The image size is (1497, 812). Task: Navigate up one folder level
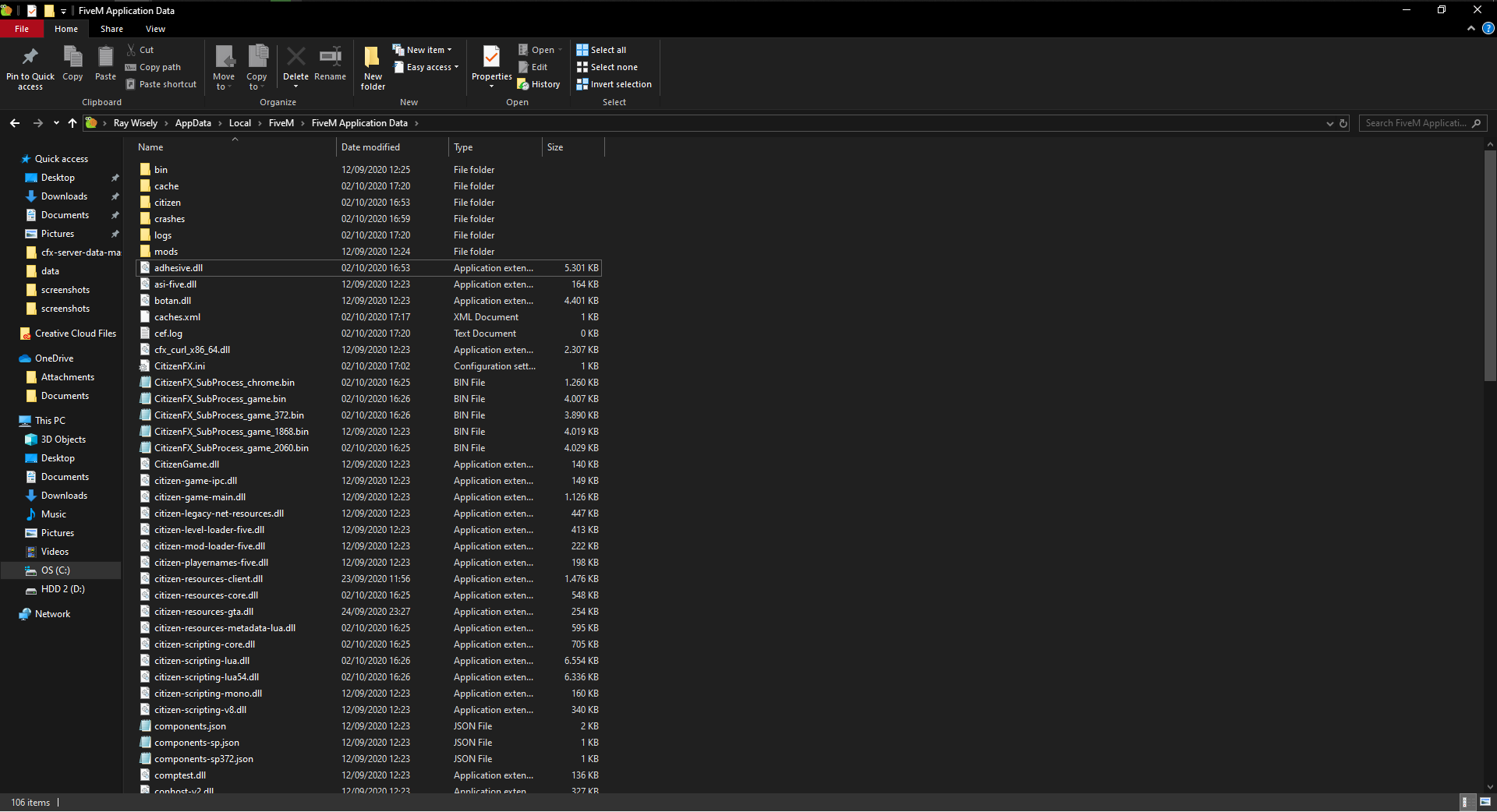(73, 123)
